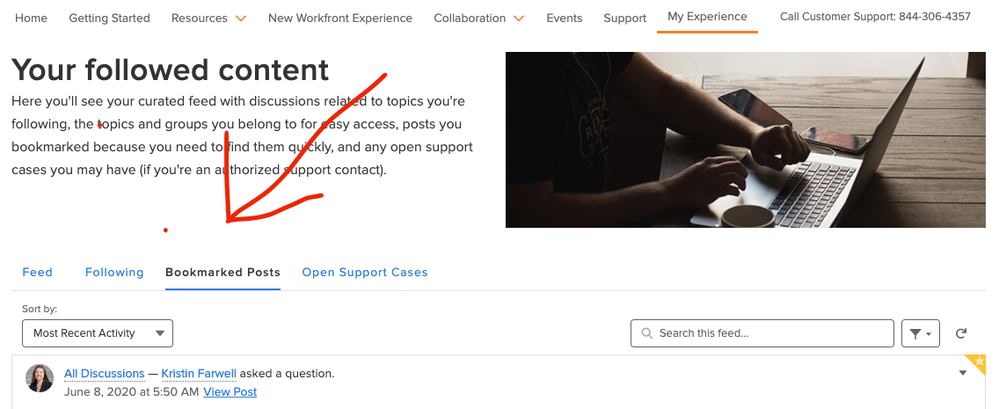Go to Home in navigation
The image size is (999, 409).
pyautogui.click(x=31, y=18)
